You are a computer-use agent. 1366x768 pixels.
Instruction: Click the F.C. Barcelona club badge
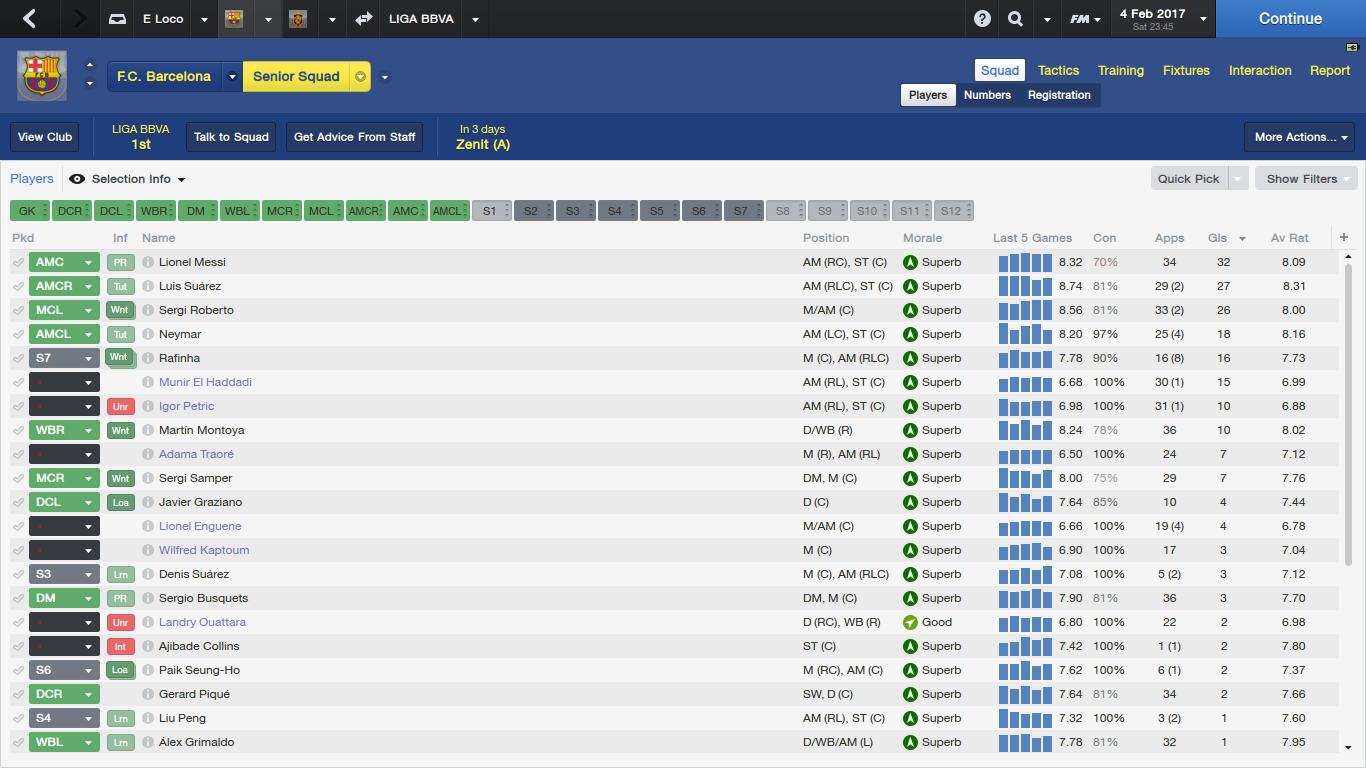42,76
